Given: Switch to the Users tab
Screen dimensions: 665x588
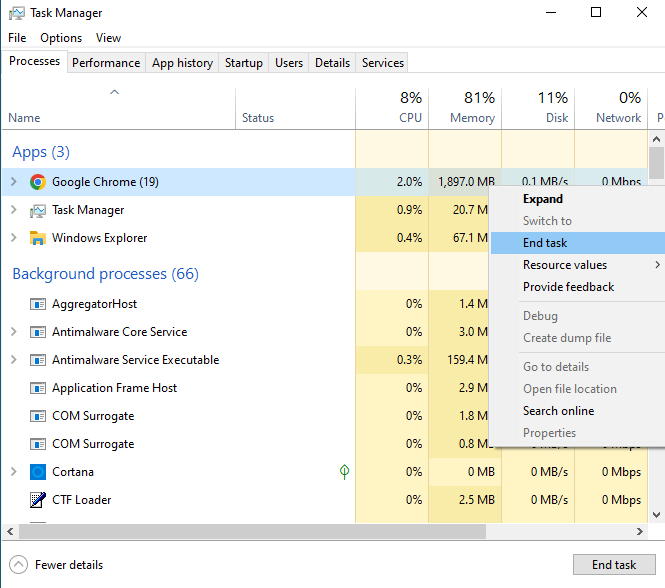Looking at the screenshot, I should [x=289, y=63].
